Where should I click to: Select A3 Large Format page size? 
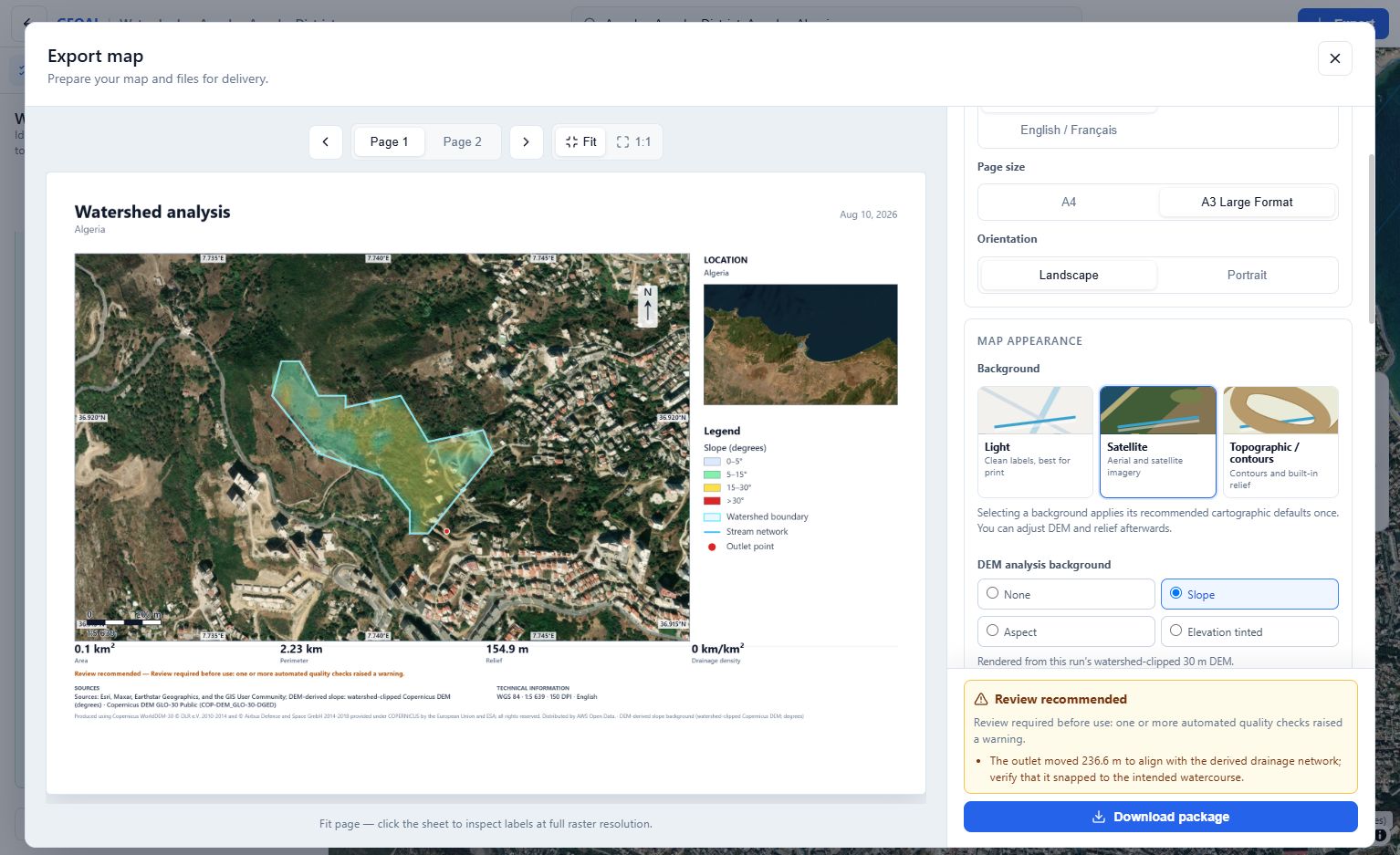click(x=1247, y=202)
